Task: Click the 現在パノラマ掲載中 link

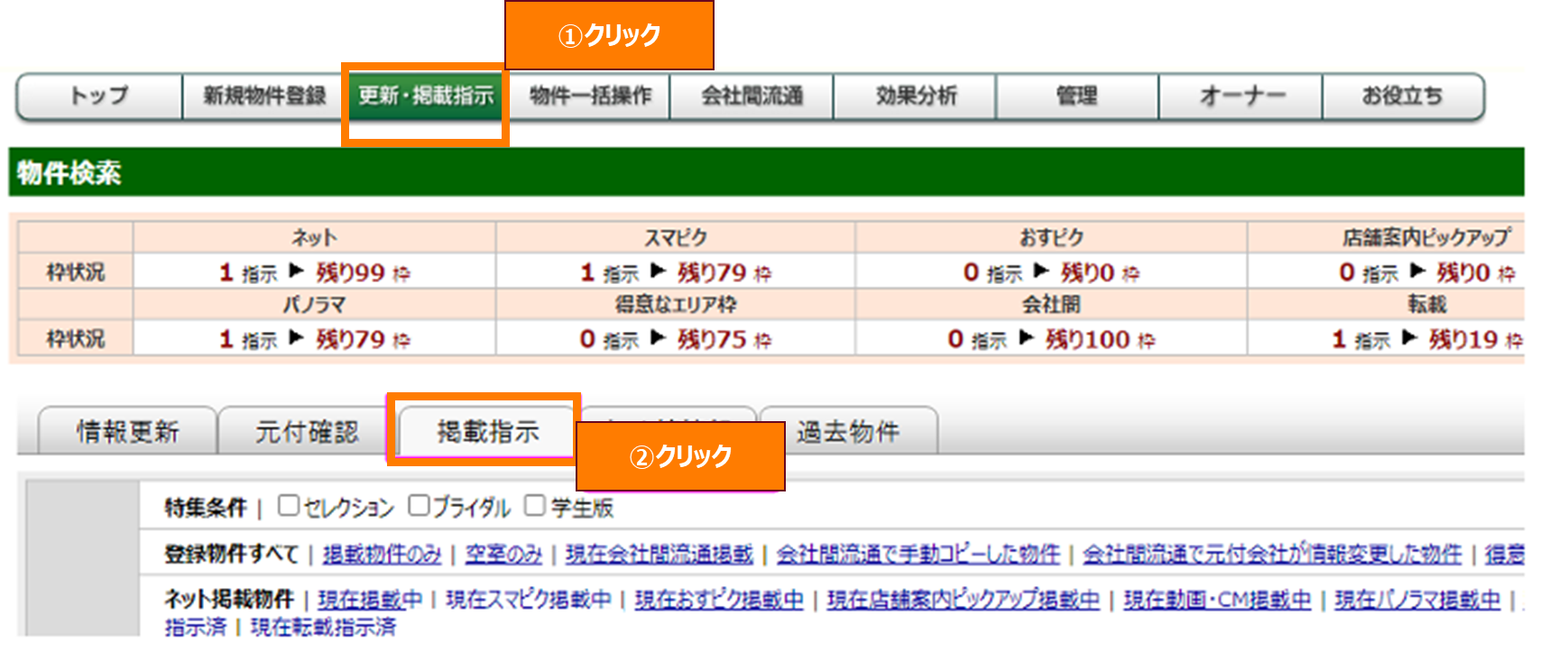Action: [1416, 600]
